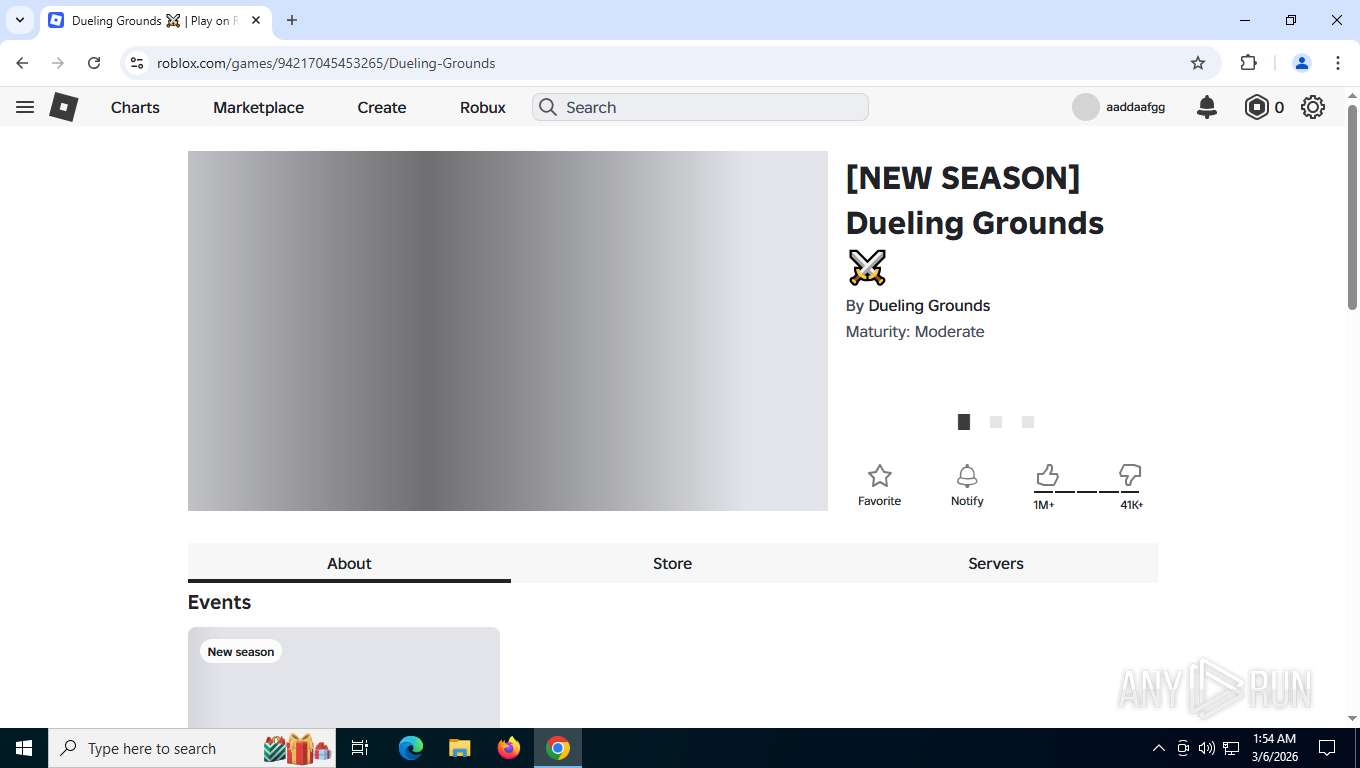The height and width of the screenshot is (768, 1360).
Task: Switch to the Store tab
Action: pyautogui.click(x=672, y=563)
